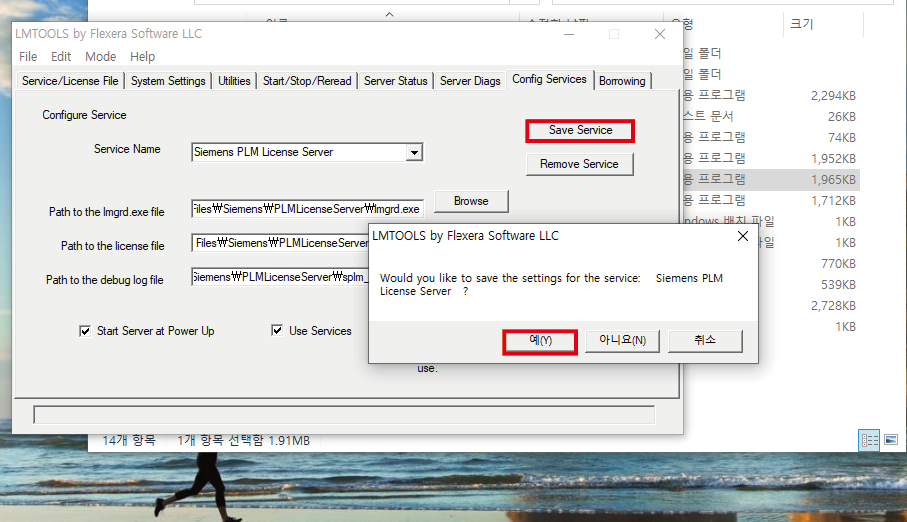Select the 1,965KB file row in Explorer
Viewport: 907px width, 522px height.
pos(771,179)
